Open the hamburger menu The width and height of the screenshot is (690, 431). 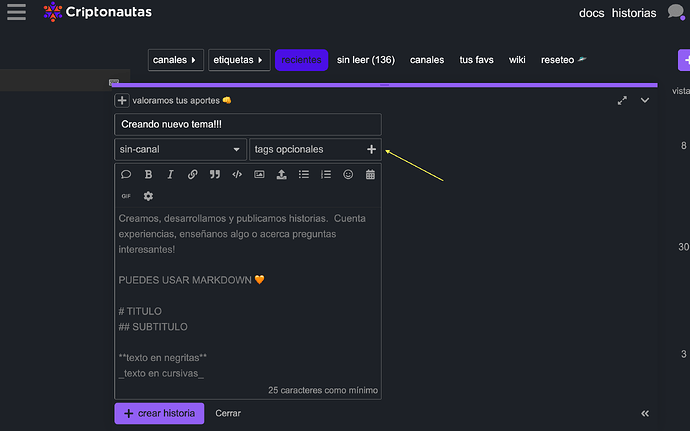16,13
